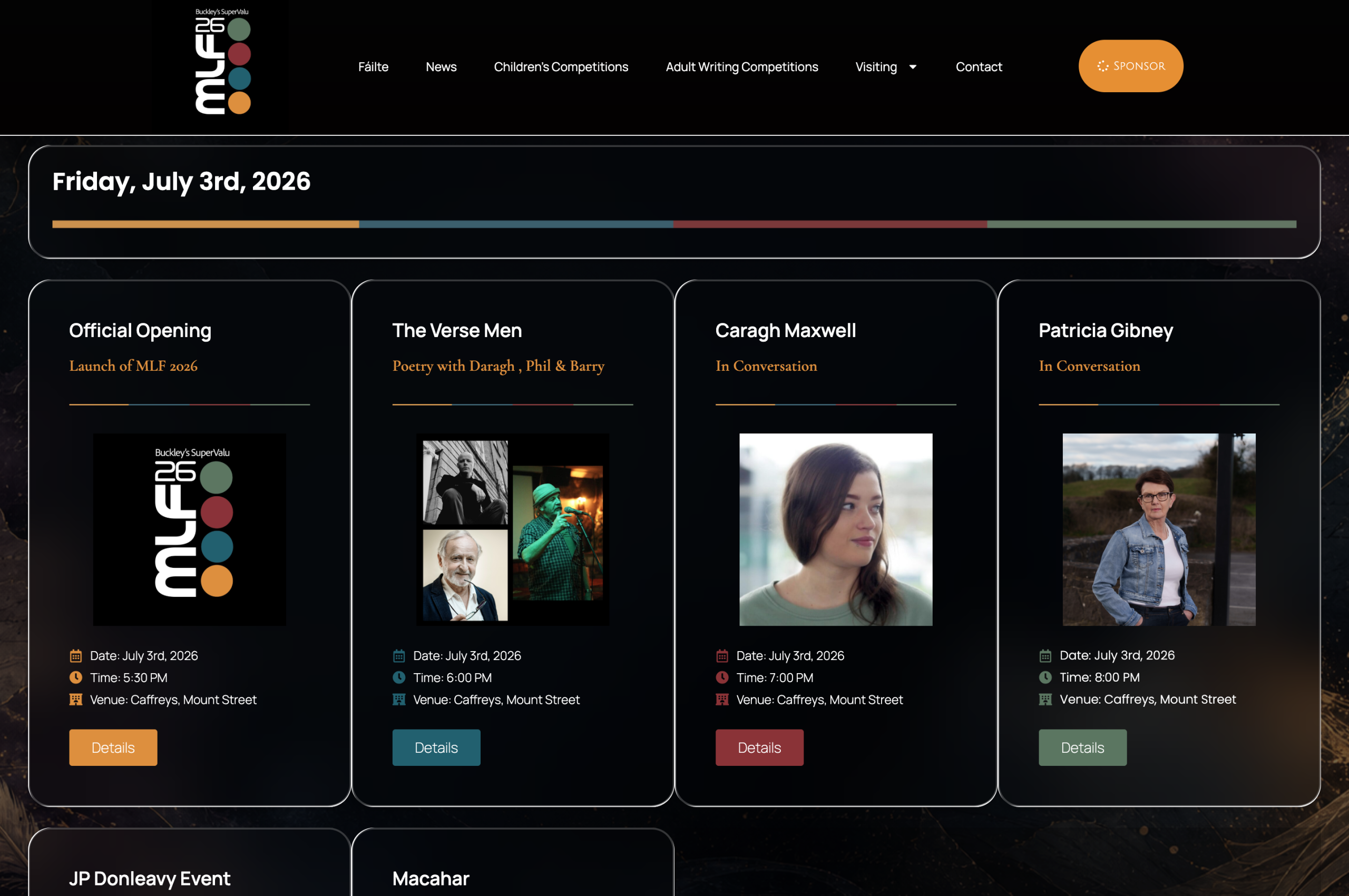
Task: Click clock icon beside 7:00 PM
Action: click(722, 678)
